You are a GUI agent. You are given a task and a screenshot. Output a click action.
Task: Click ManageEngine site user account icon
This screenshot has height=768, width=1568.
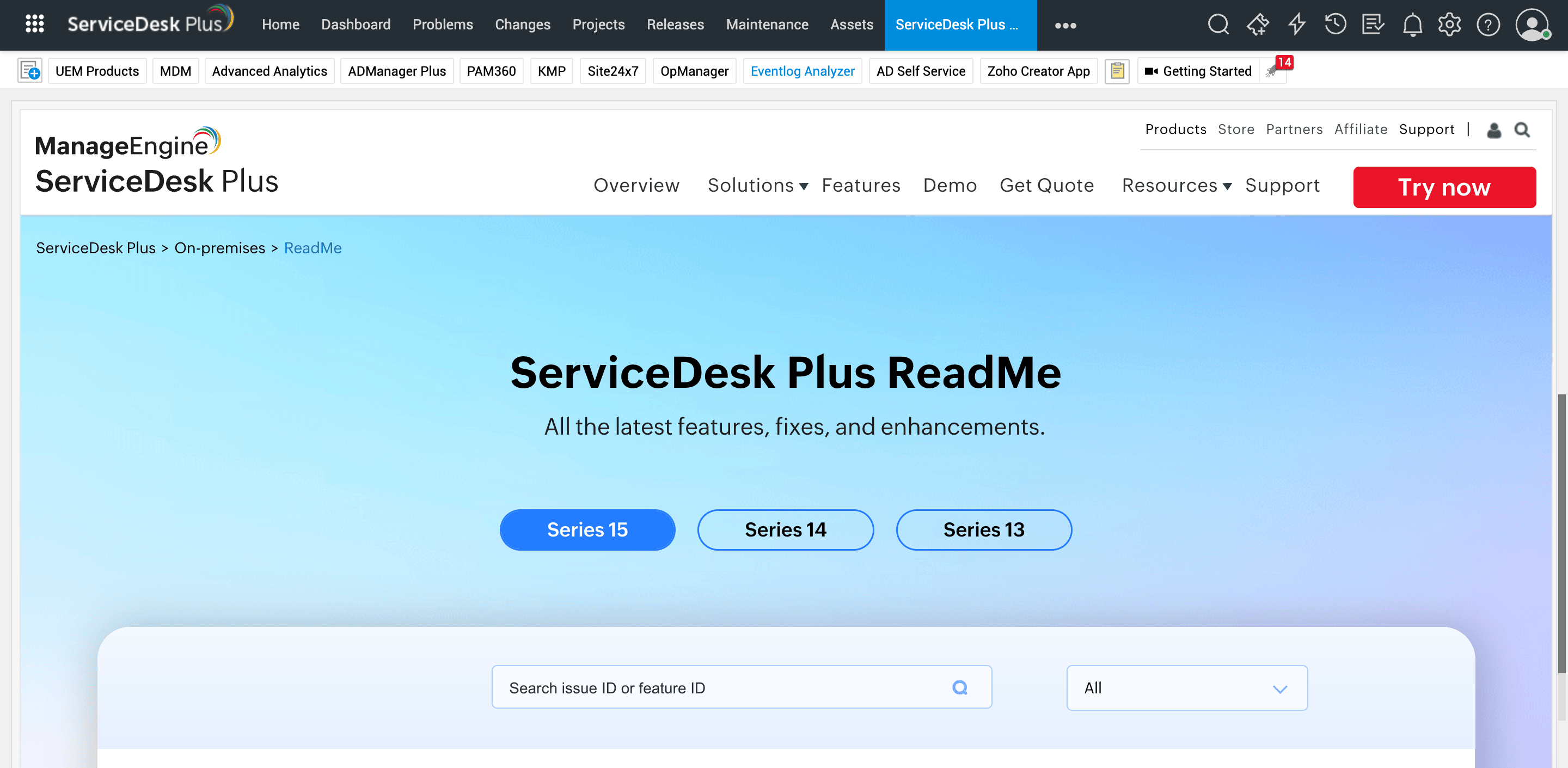(1494, 130)
